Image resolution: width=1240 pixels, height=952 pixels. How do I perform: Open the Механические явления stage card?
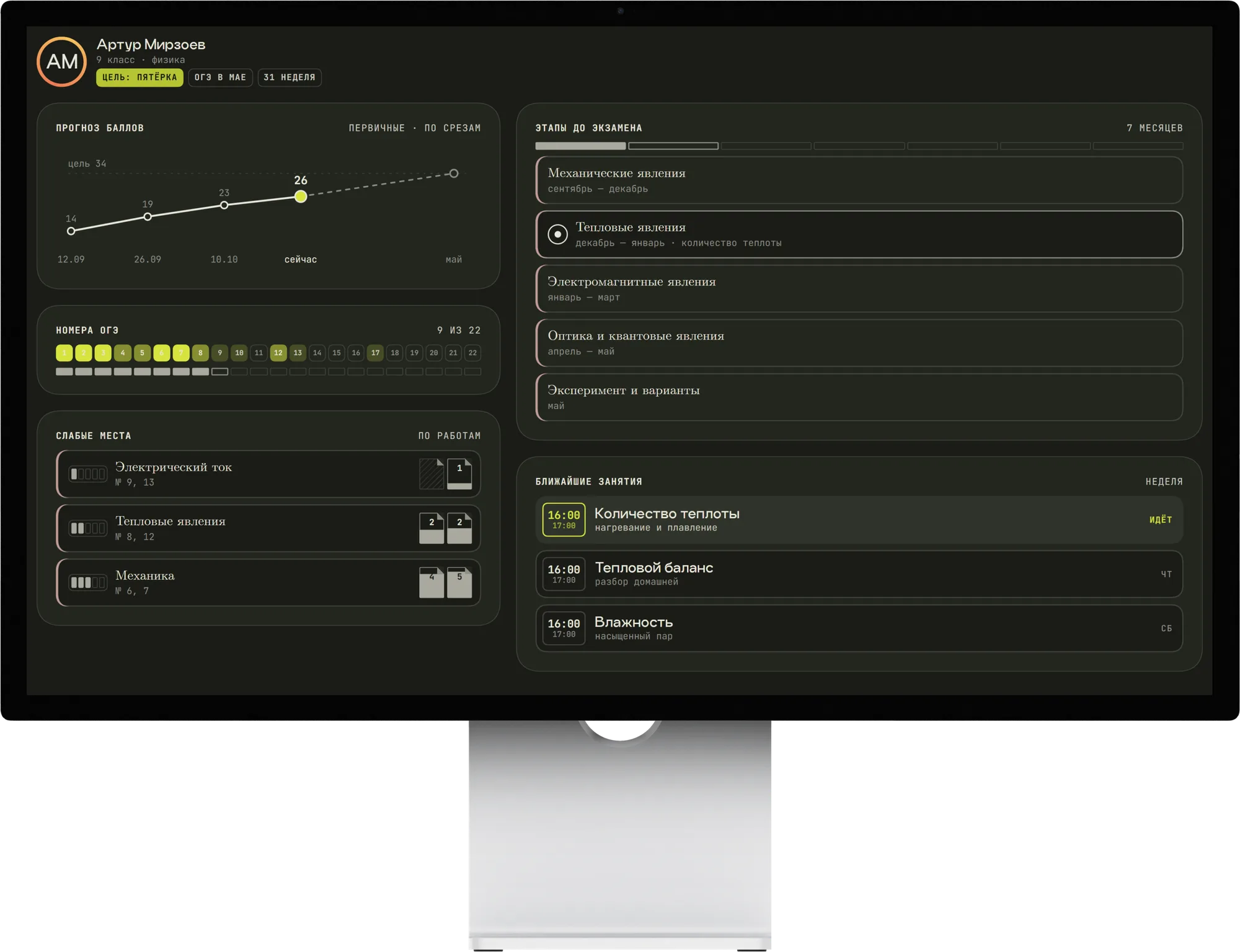pyautogui.click(x=859, y=180)
